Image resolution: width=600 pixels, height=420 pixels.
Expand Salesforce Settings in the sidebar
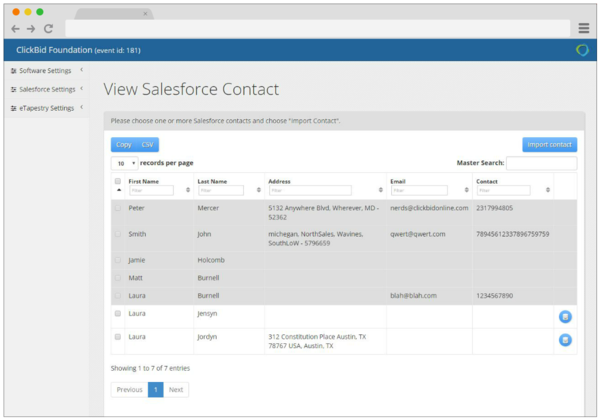click(x=45, y=89)
